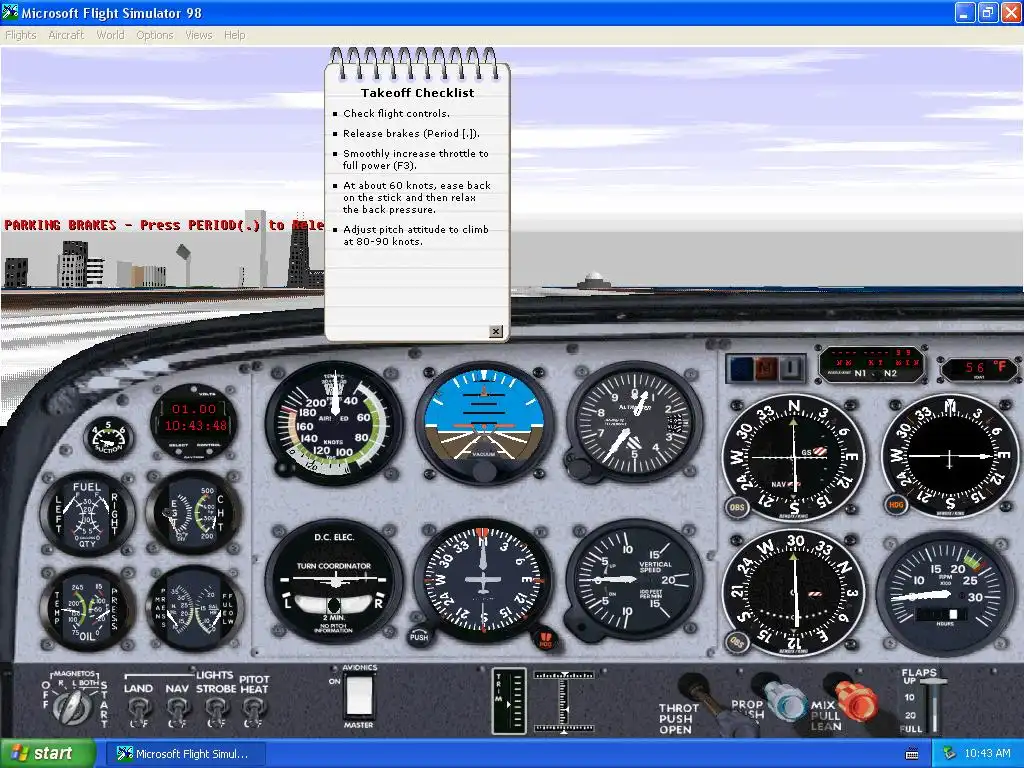Open the Flights menu
Image resolution: width=1024 pixels, height=768 pixels.
[21, 35]
